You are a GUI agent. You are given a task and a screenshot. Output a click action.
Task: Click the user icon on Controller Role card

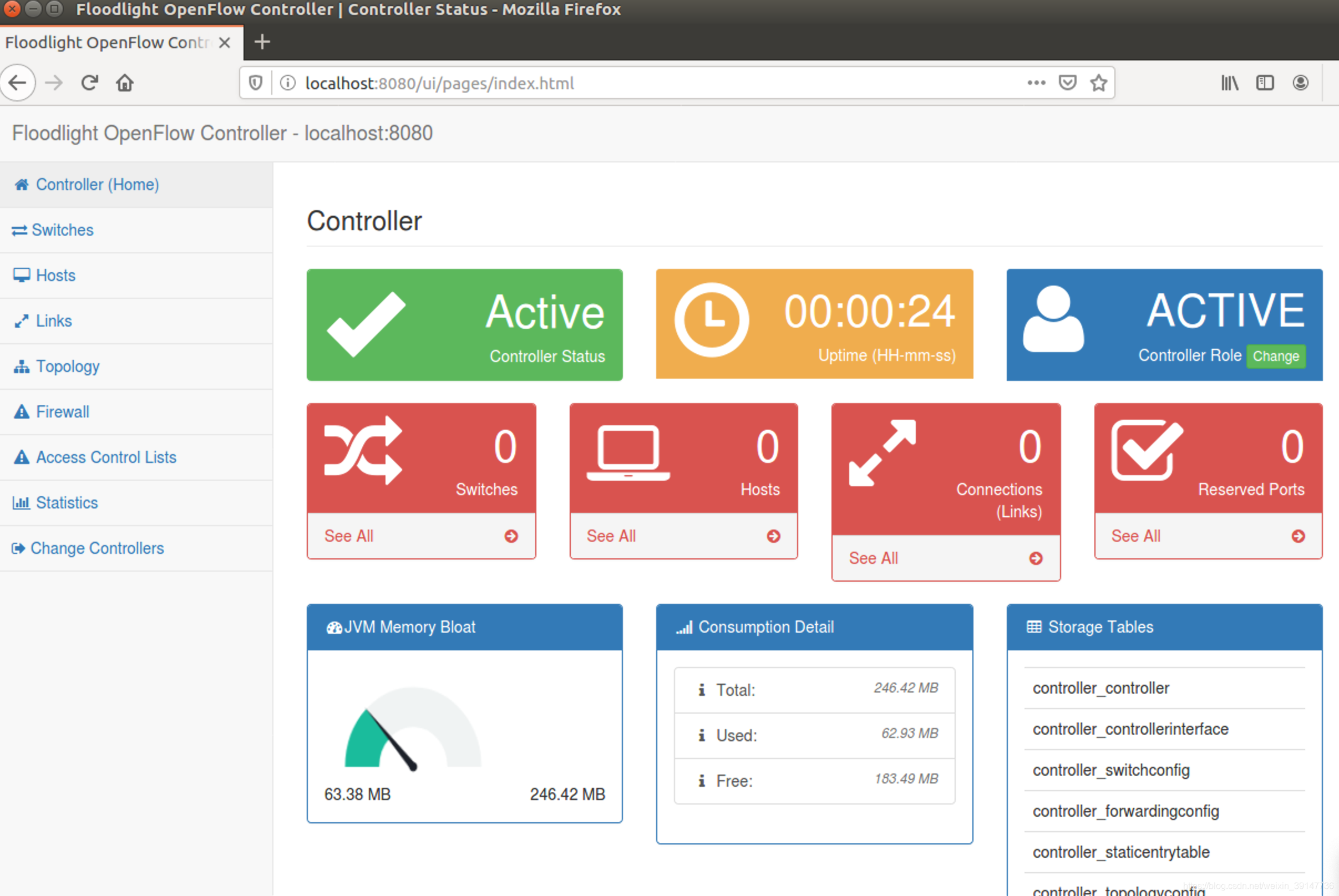point(1053,319)
